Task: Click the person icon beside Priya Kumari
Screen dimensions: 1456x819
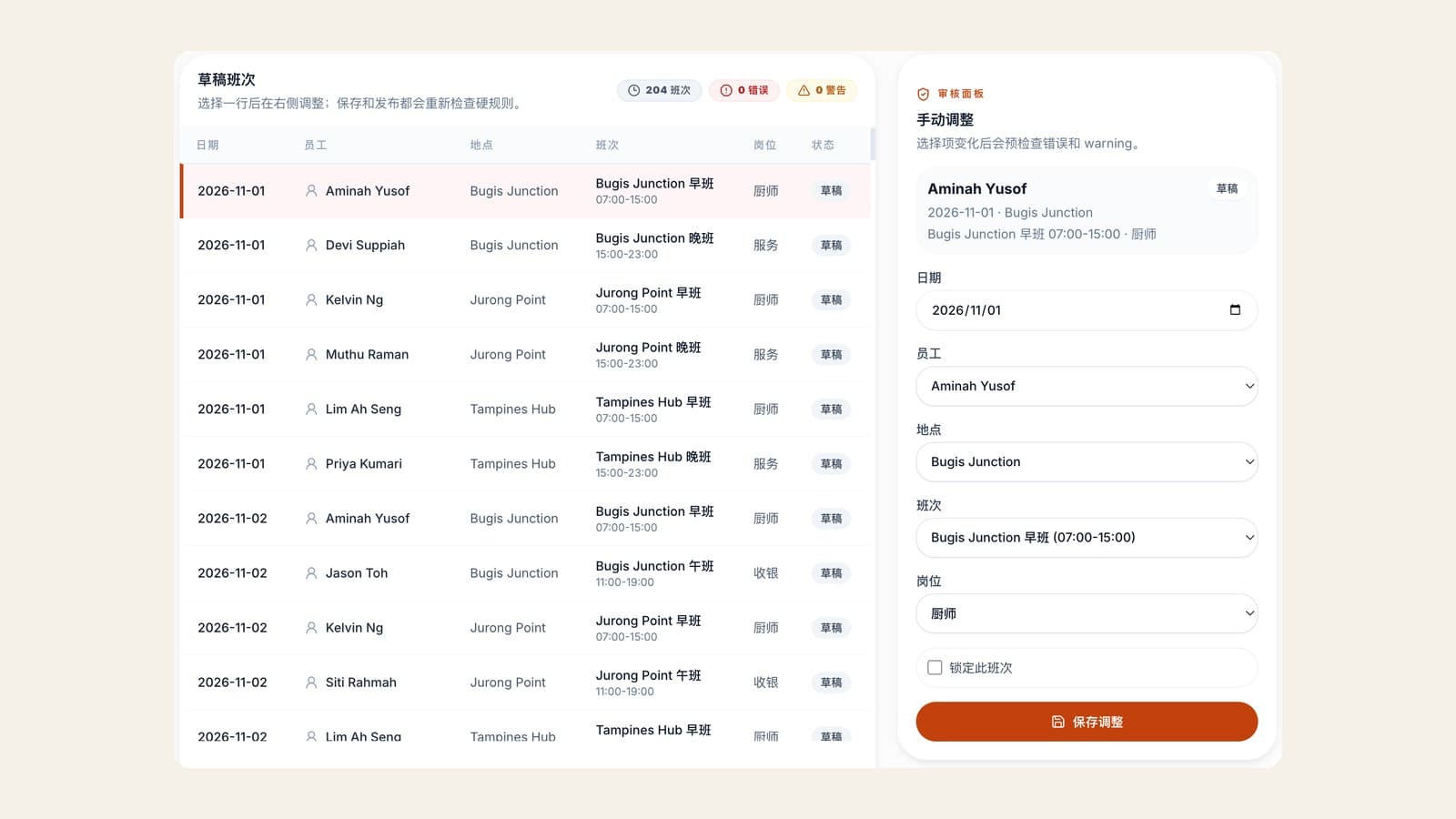Action: (x=311, y=463)
